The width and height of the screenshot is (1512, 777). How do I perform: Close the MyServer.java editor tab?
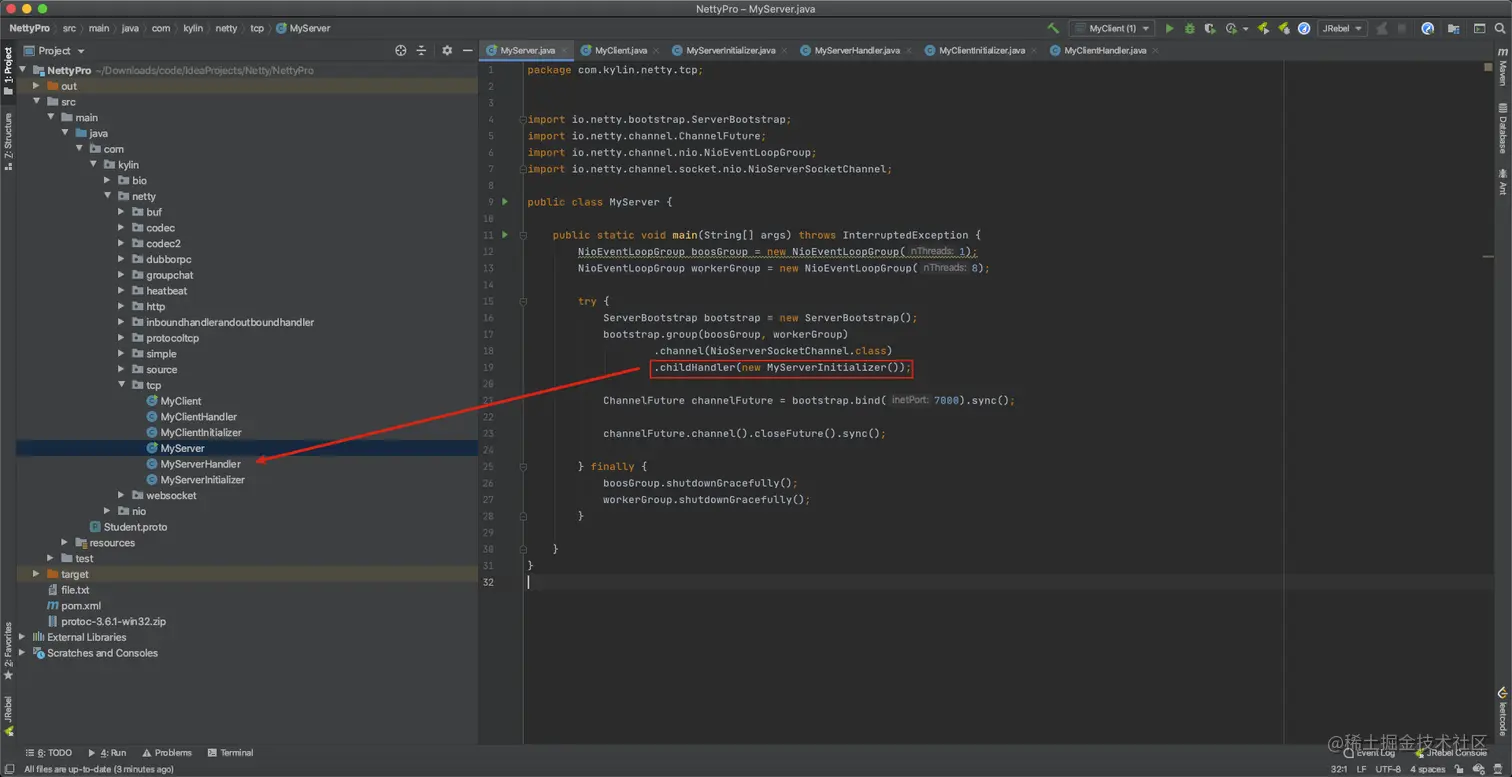[x=565, y=50]
